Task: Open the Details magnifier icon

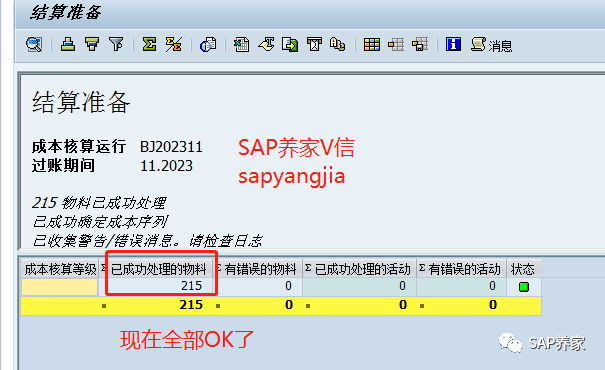Action: pos(34,44)
